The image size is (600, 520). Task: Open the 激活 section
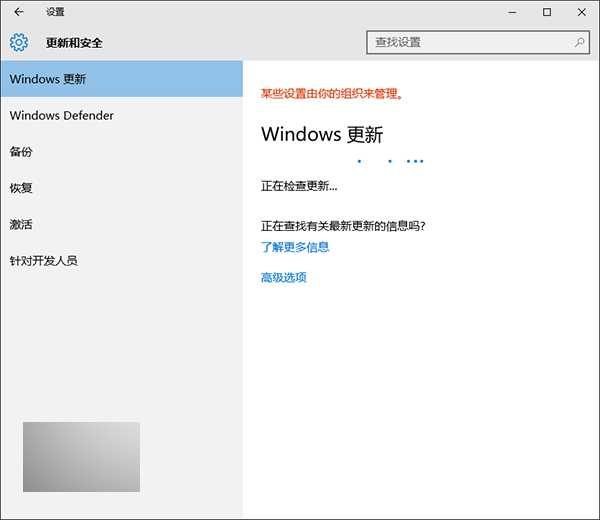[x=122, y=224]
